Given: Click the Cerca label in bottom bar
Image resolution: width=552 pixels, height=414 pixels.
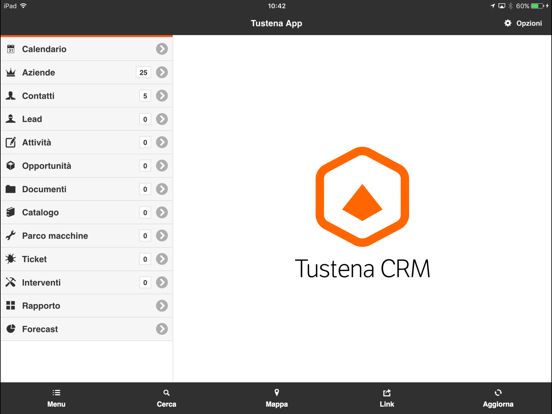Looking at the screenshot, I should coord(167,404).
